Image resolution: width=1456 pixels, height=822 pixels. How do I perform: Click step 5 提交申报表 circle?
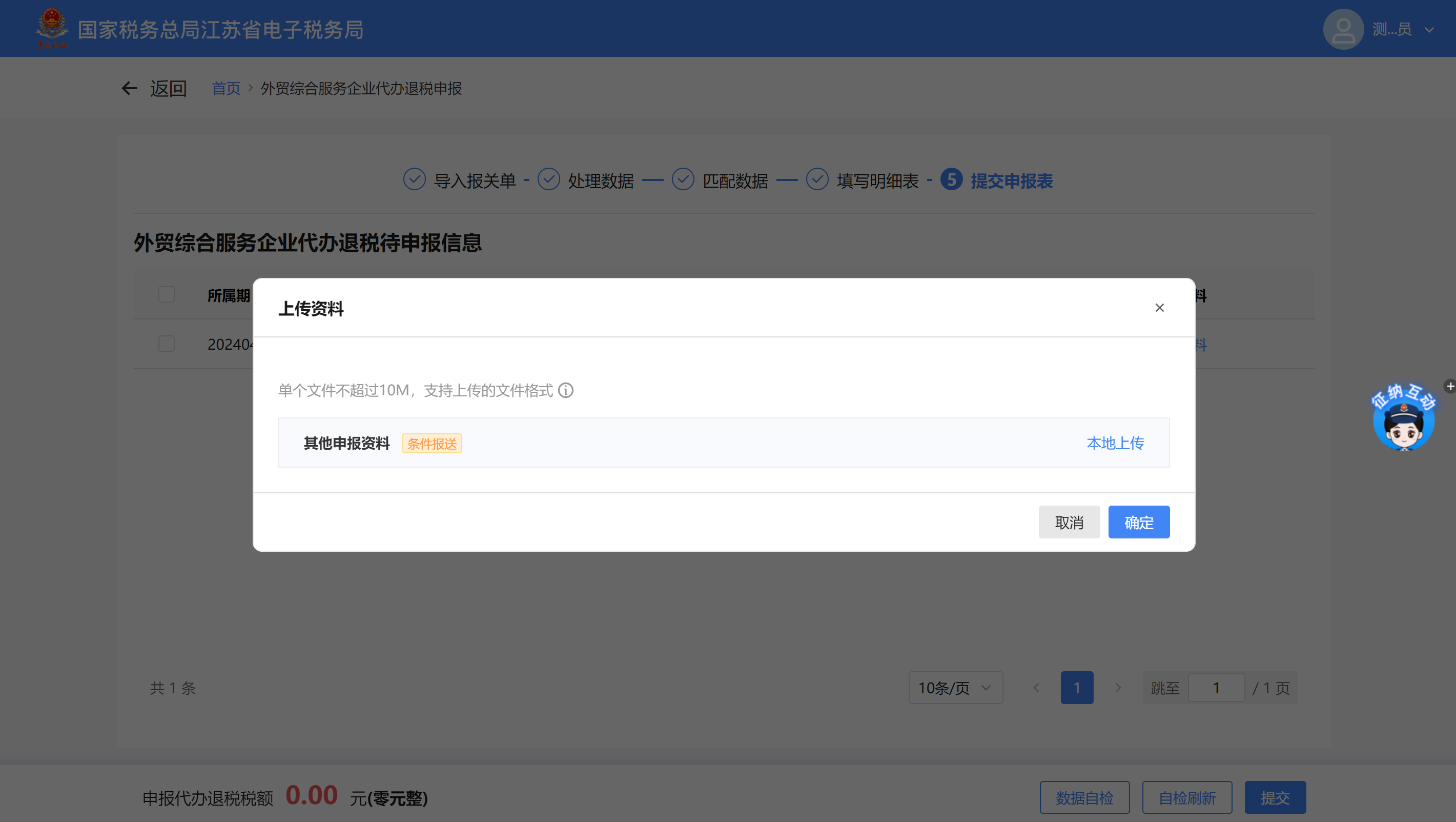(952, 180)
